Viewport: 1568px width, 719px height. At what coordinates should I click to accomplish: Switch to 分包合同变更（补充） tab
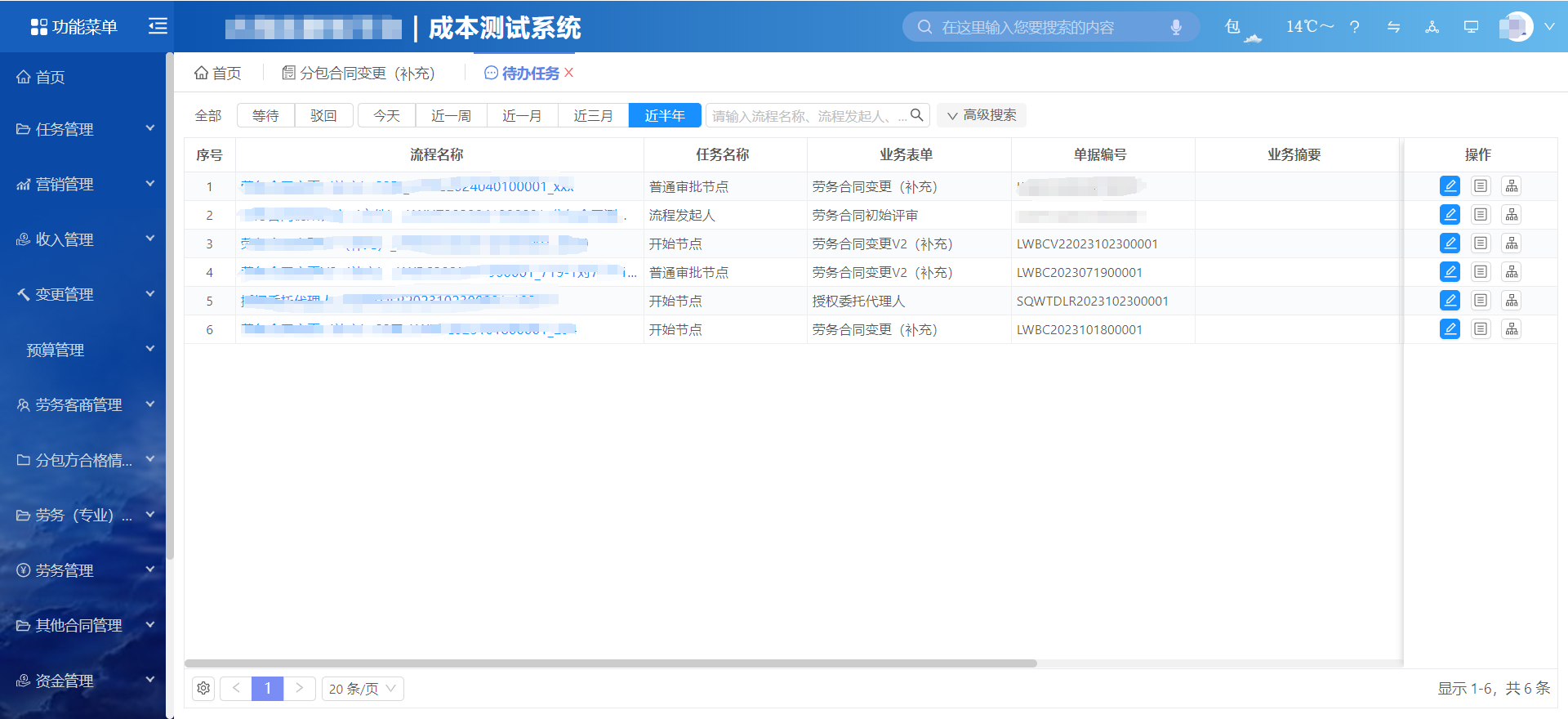point(359,74)
